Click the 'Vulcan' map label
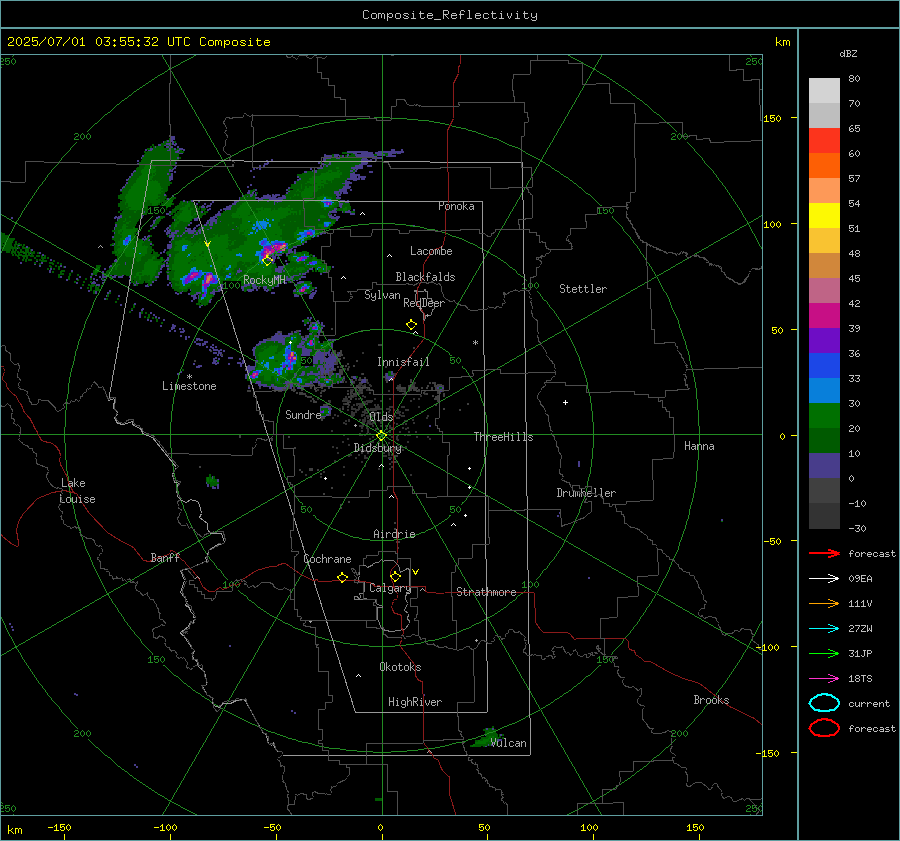Image resolution: width=900 pixels, height=841 pixels. click(508, 743)
